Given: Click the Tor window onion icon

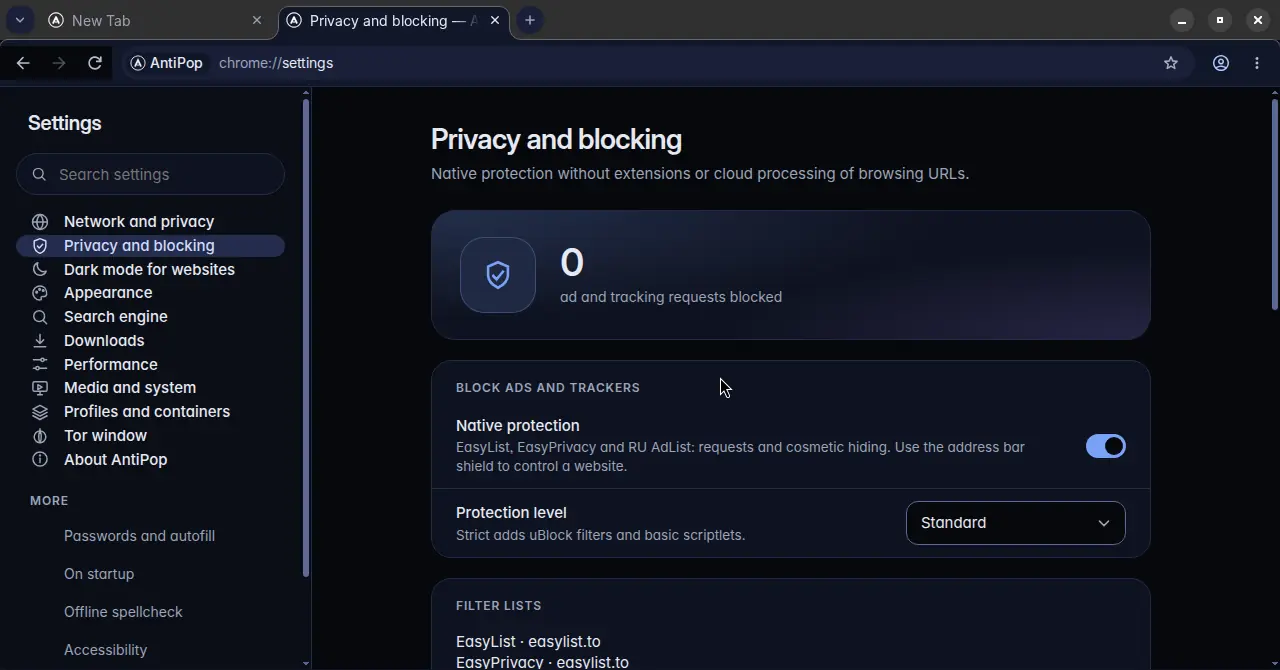Looking at the screenshot, I should [x=40, y=436].
